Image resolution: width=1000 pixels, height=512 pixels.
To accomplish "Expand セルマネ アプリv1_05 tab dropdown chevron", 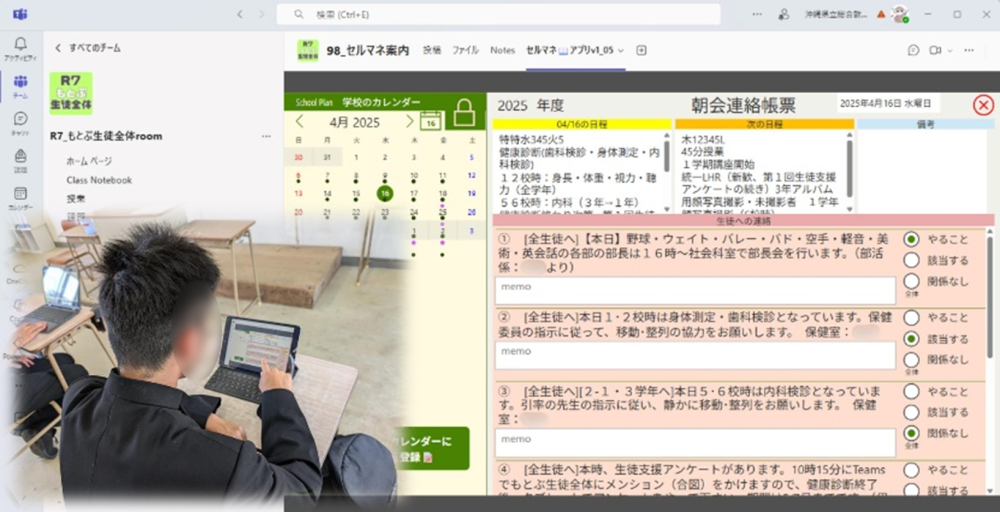I will click(x=621, y=50).
